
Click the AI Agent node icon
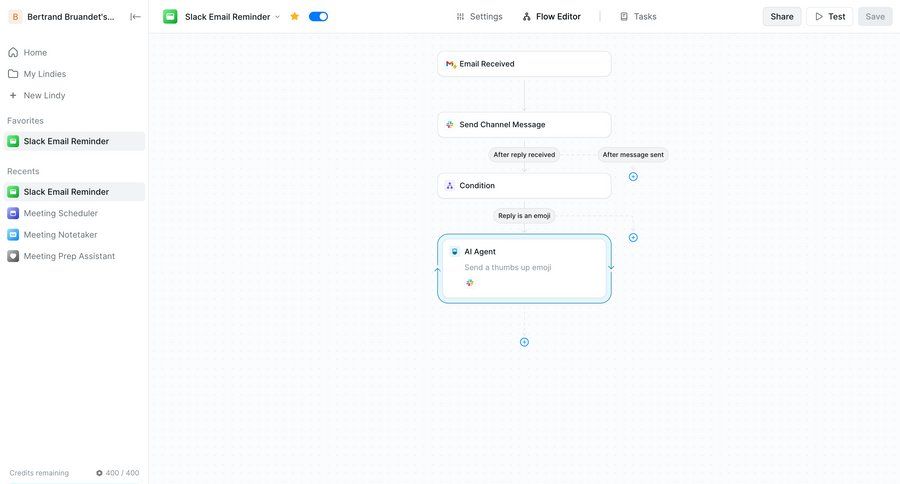(x=455, y=251)
